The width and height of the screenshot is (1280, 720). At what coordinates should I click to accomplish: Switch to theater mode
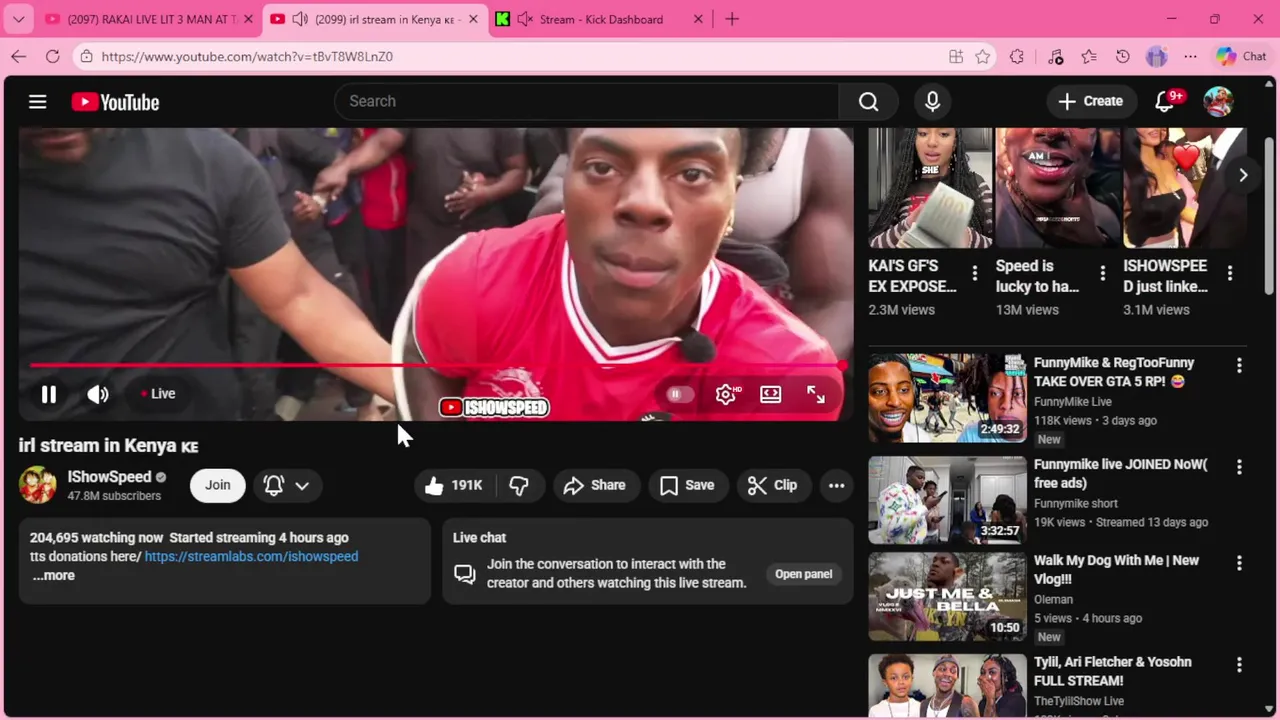pos(770,394)
